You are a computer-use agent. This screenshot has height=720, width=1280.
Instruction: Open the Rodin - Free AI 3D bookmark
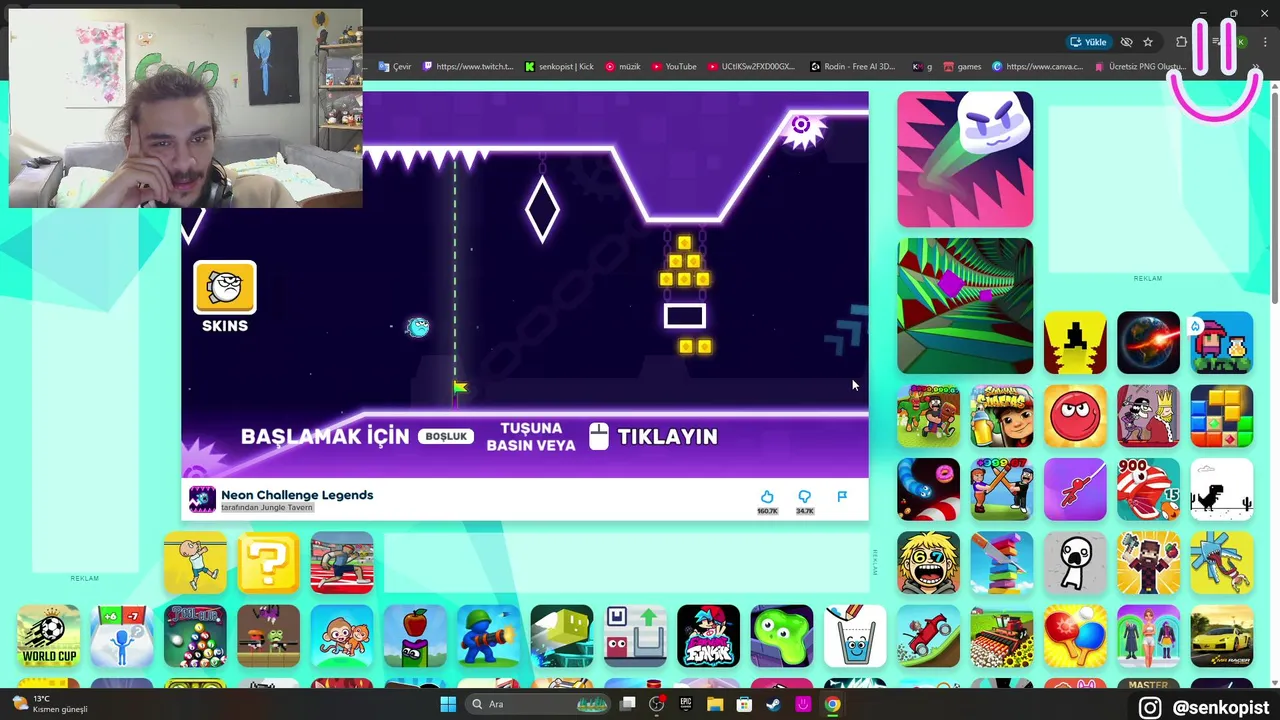[x=852, y=67]
